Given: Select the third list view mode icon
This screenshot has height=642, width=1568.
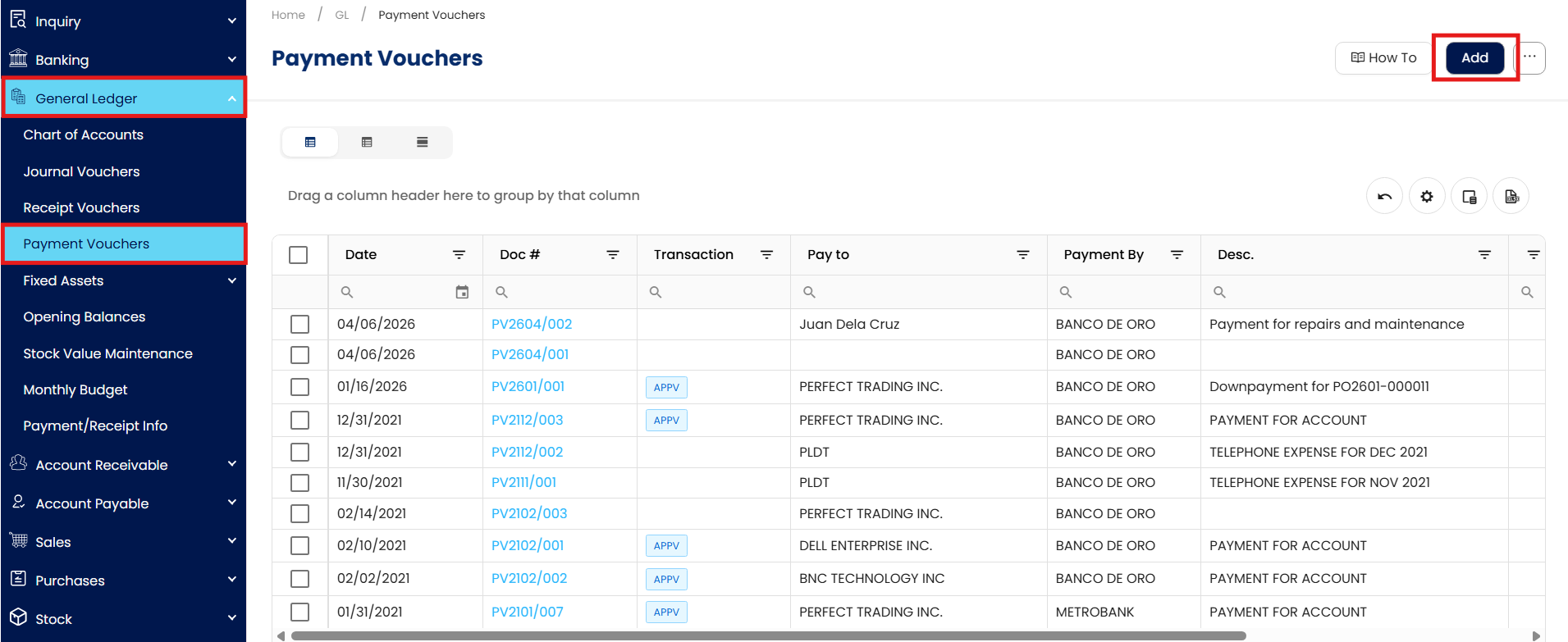Looking at the screenshot, I should [423, 142].
